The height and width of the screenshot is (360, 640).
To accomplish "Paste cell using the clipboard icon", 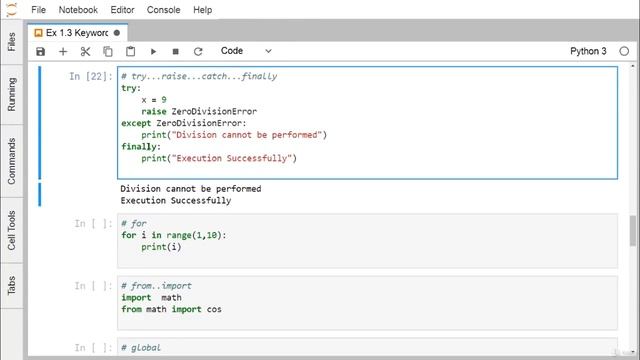I will (130, 51).
